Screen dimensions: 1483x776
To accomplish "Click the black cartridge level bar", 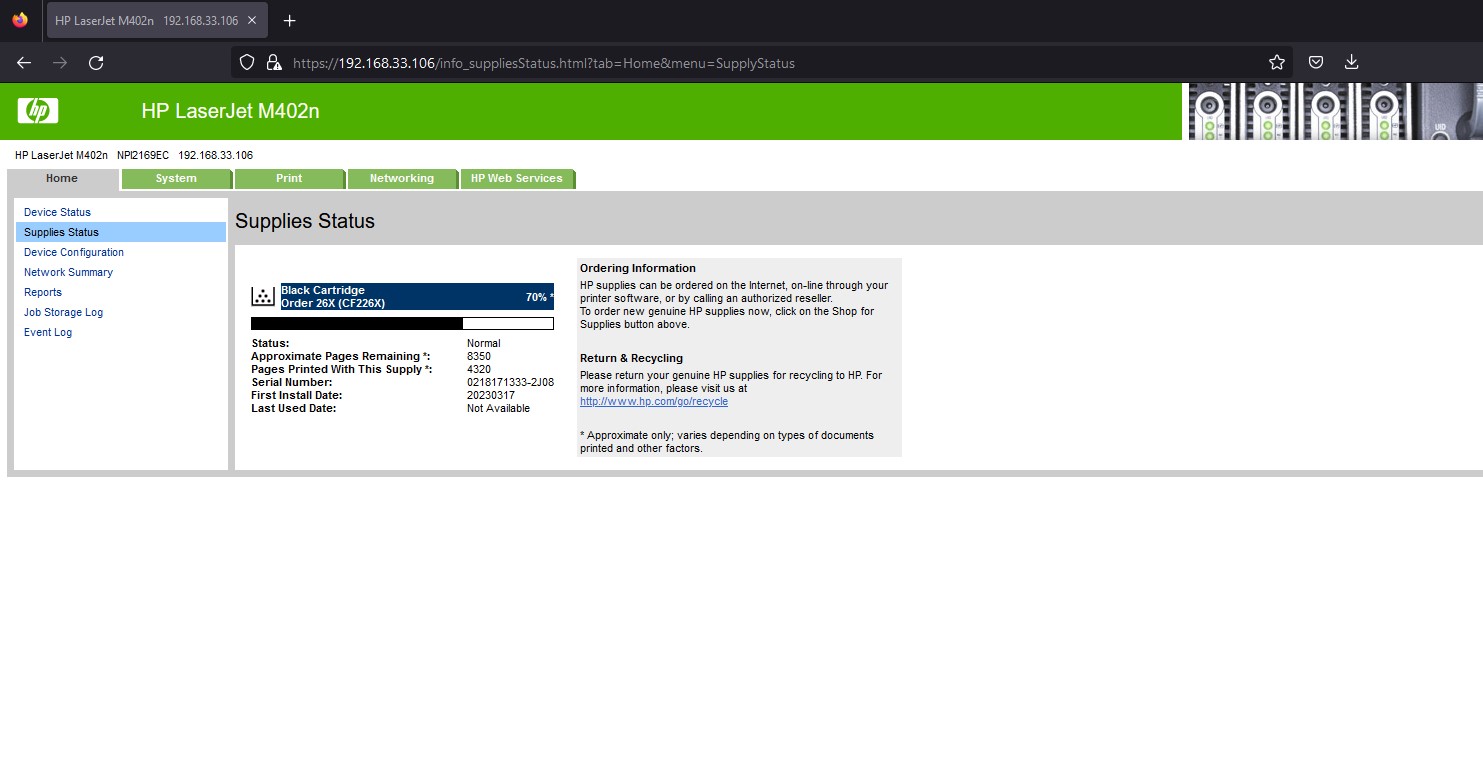I will (x=402, y=323).
